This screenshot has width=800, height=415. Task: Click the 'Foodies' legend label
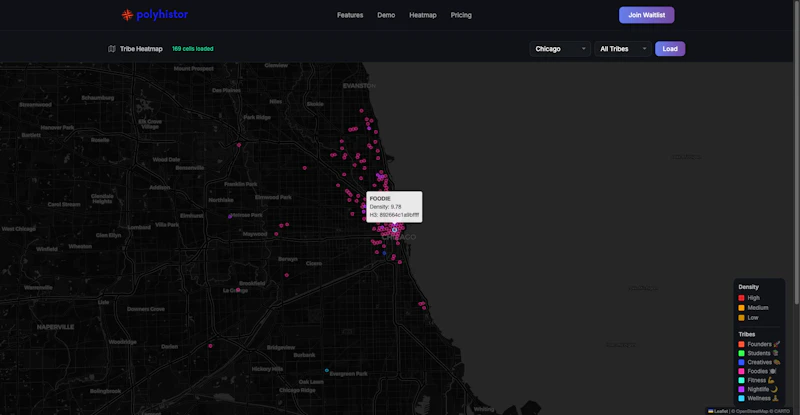tap(758, 371)
